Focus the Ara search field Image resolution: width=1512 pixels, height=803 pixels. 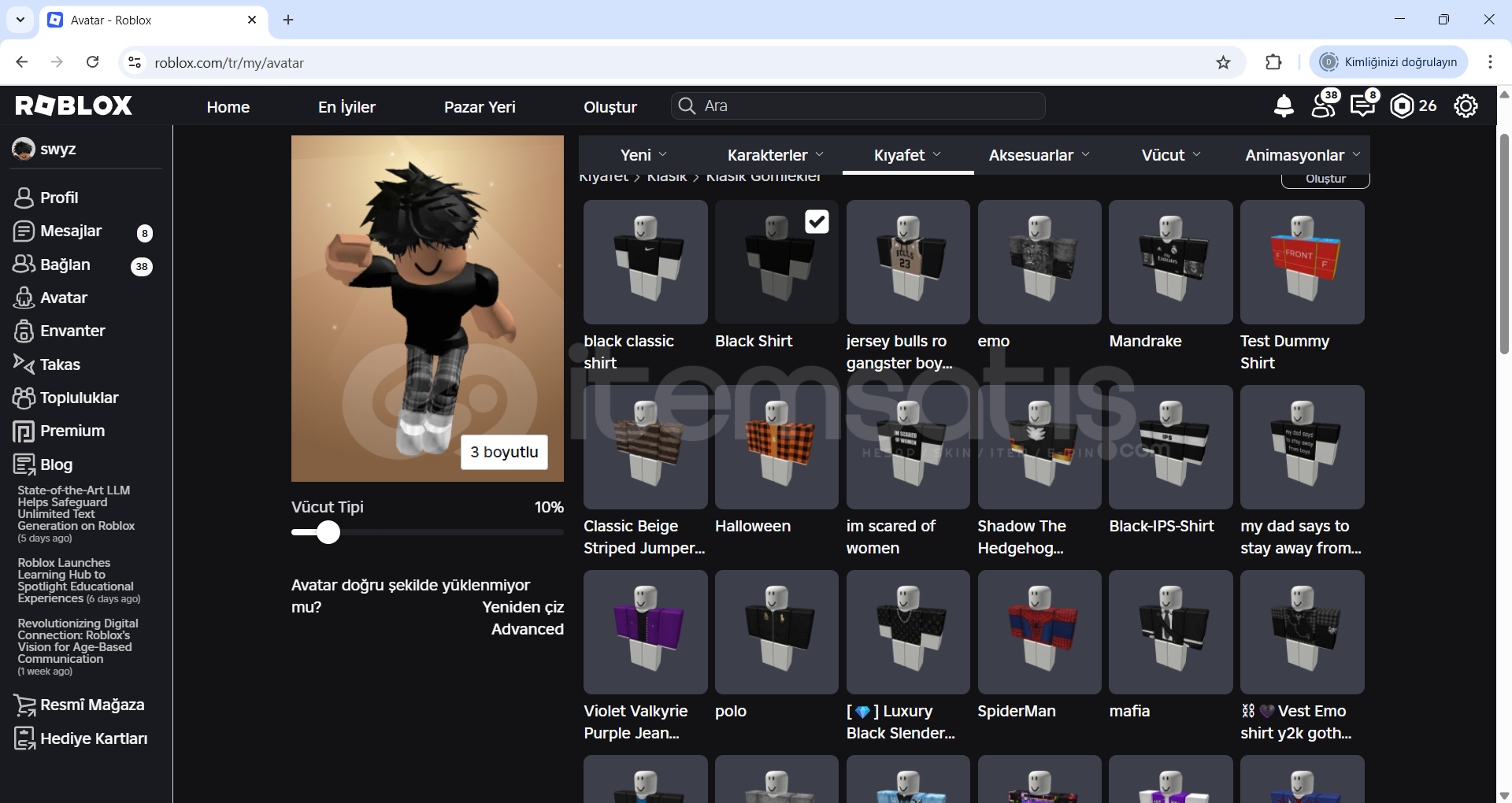click(x=858, y=105)
